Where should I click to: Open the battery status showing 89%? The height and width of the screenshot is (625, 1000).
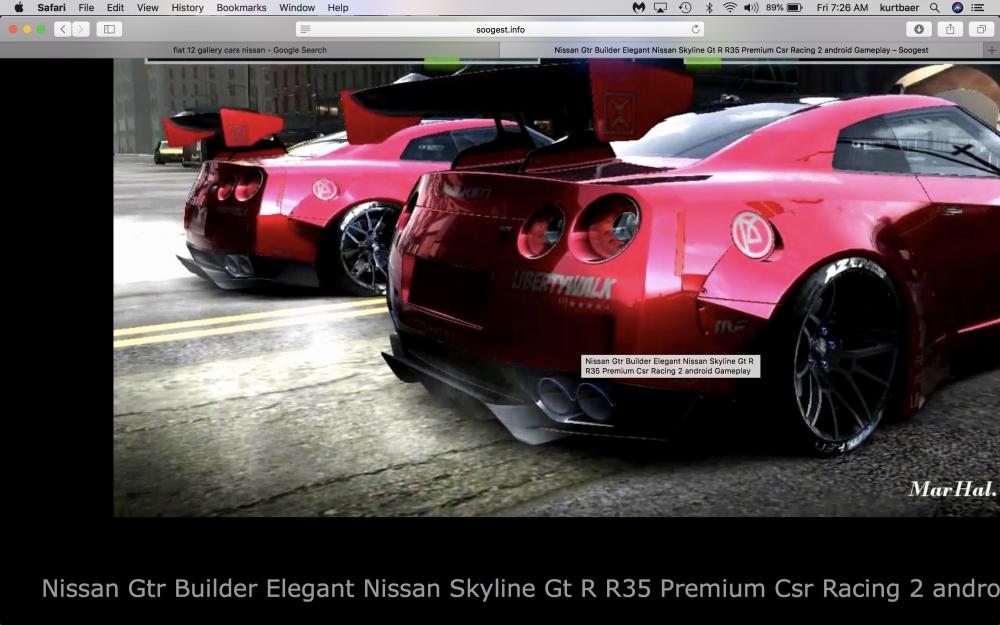(x=784, y=8)
